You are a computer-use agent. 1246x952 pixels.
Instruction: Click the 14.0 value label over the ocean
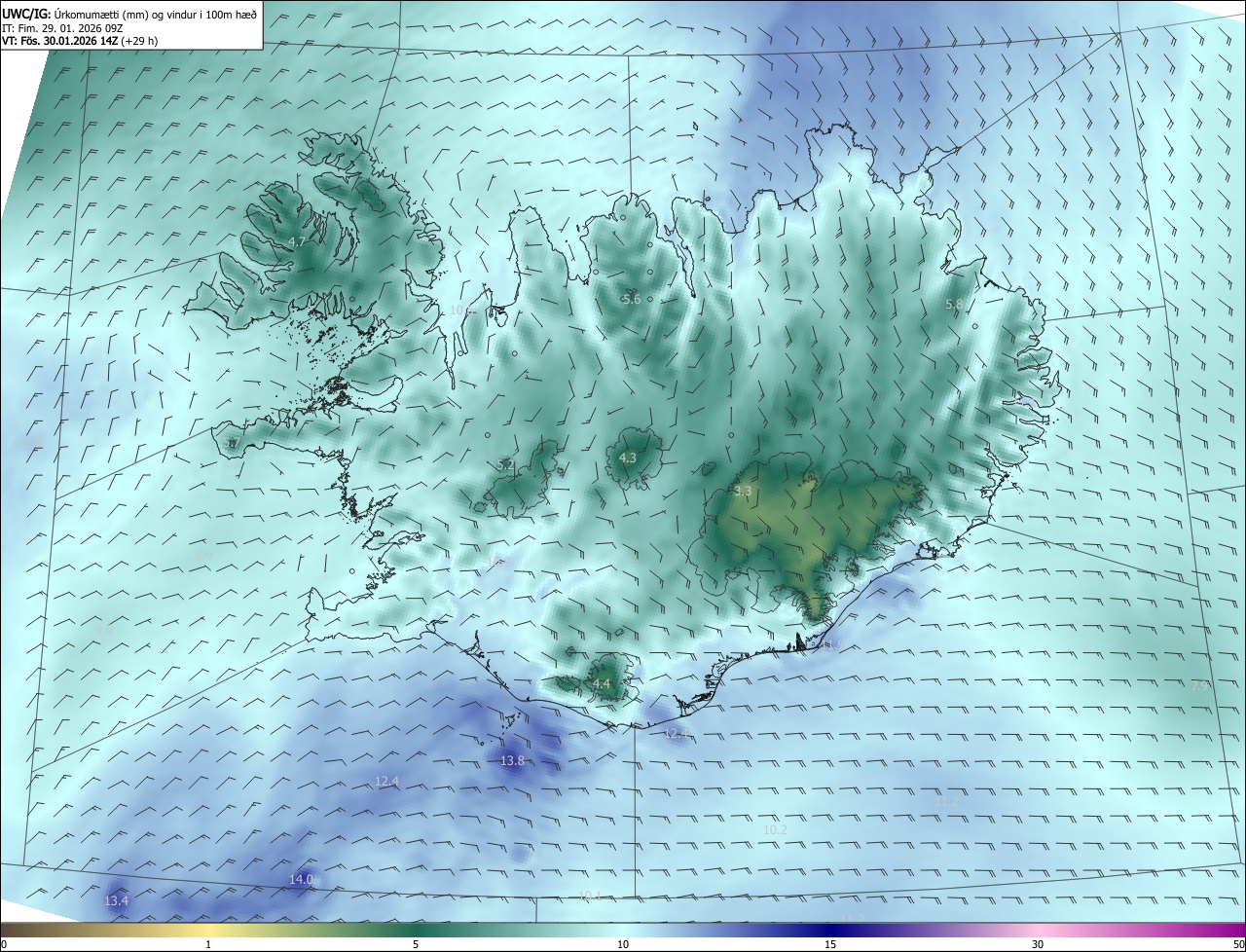click(301, 880)
